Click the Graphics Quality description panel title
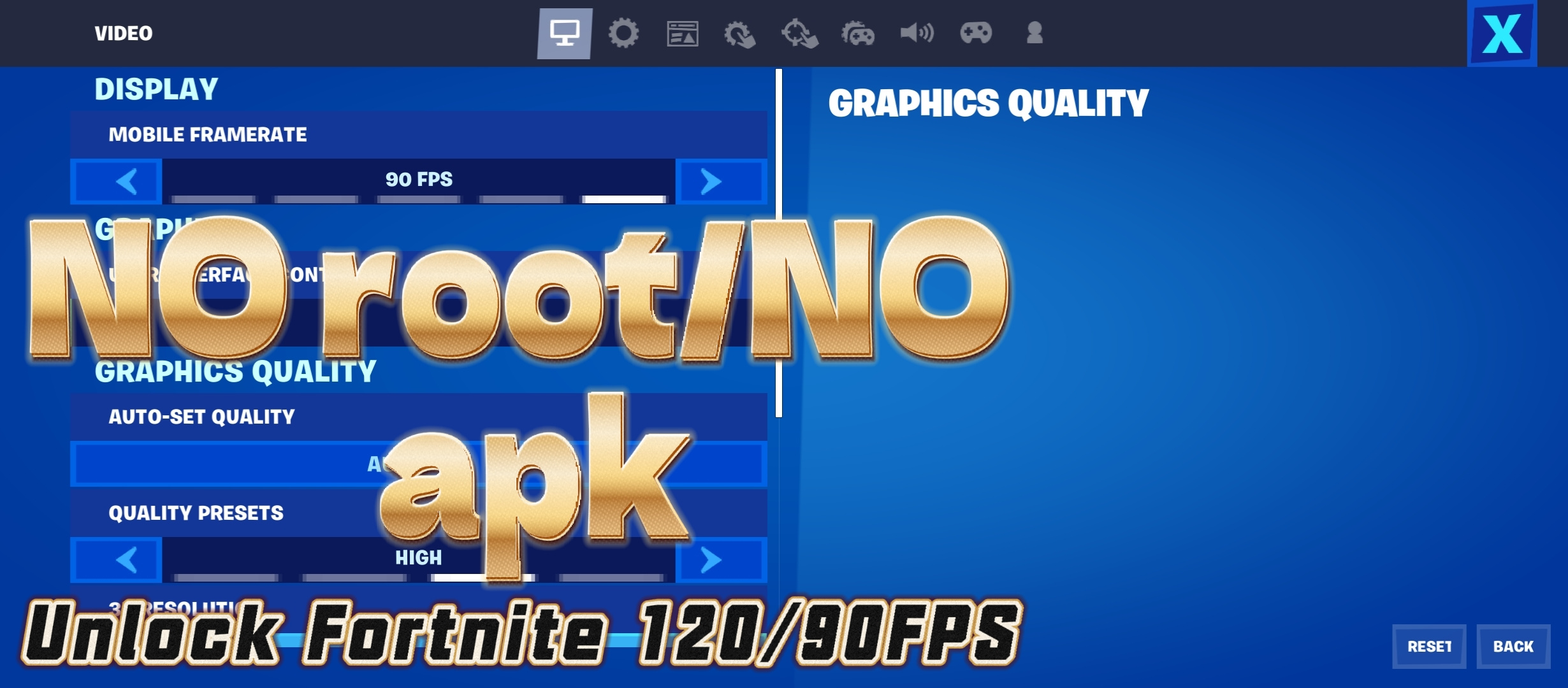The image size is (1568, 688). point(989,103)
